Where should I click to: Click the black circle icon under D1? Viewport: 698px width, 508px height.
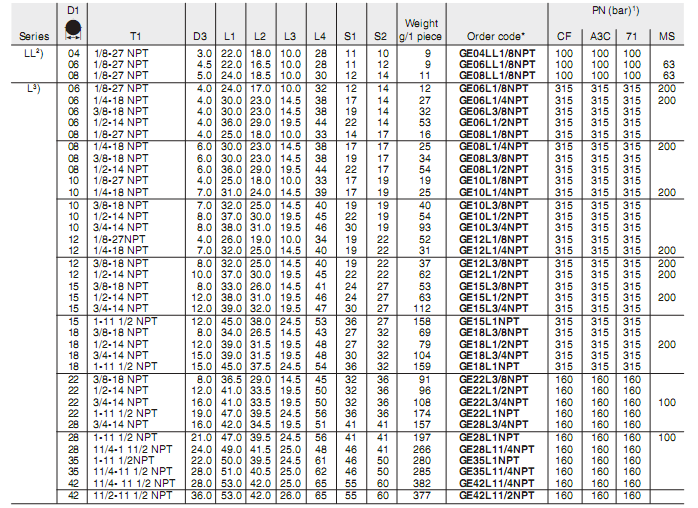[72, 24]
